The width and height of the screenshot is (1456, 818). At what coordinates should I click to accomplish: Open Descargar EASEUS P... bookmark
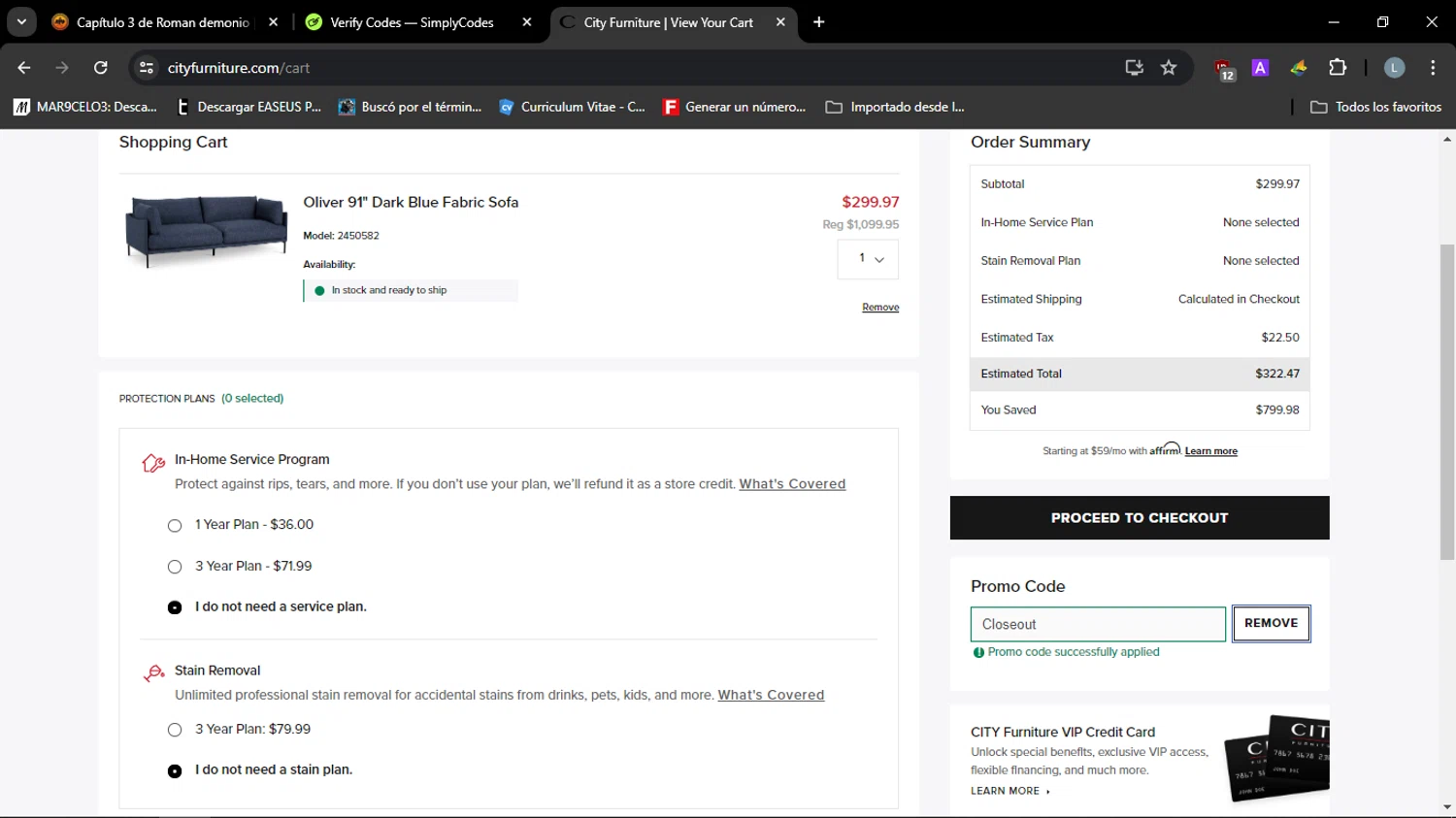[x=249, y=107]
